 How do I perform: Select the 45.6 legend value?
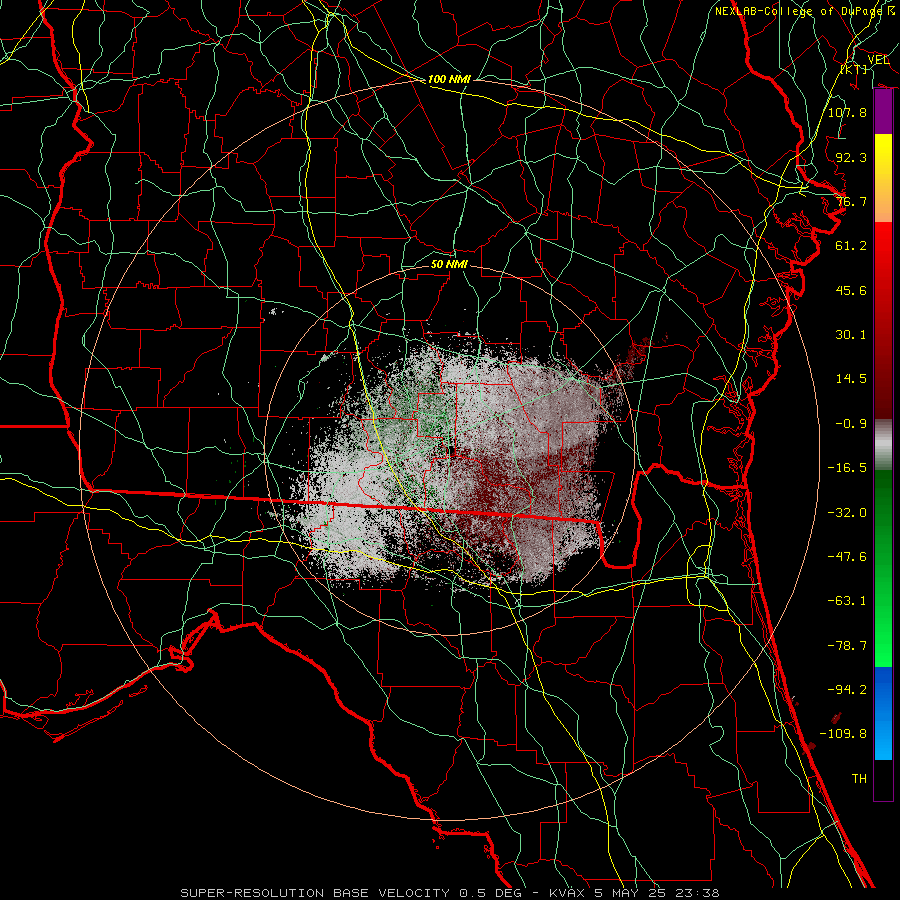click(851, 290)
